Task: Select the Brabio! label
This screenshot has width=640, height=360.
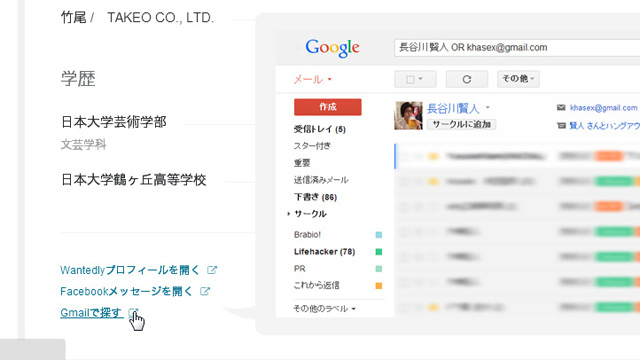Action: 307,234
